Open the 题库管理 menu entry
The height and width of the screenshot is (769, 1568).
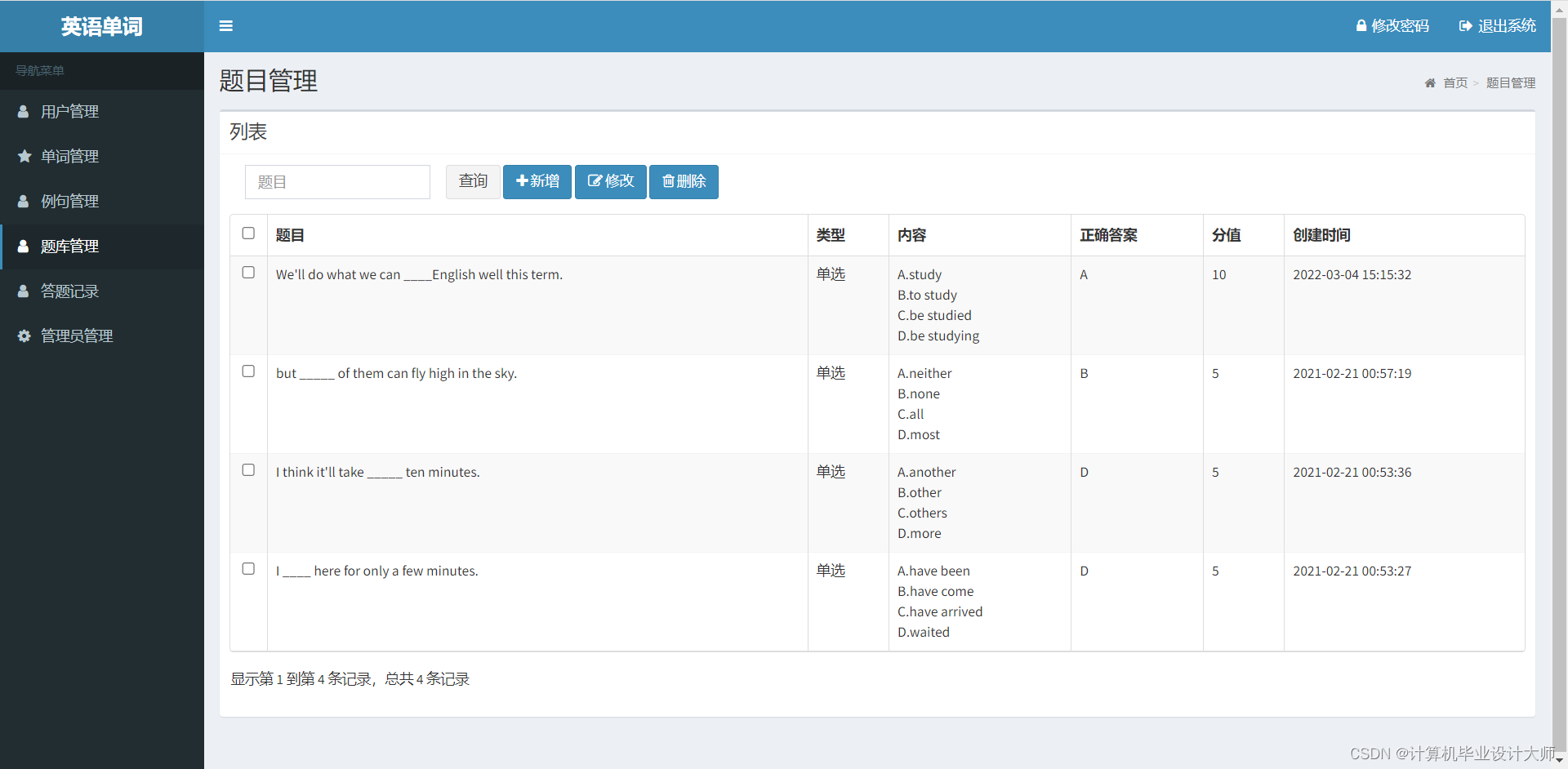click(70, 246)
